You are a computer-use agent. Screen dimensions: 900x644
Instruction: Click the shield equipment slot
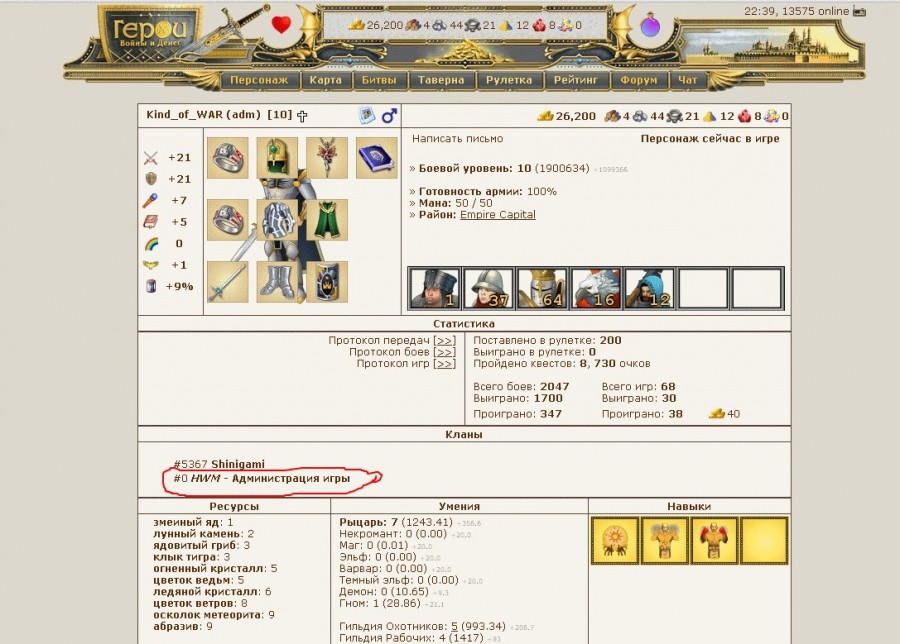pyautogui.click(x=327, y=282)
